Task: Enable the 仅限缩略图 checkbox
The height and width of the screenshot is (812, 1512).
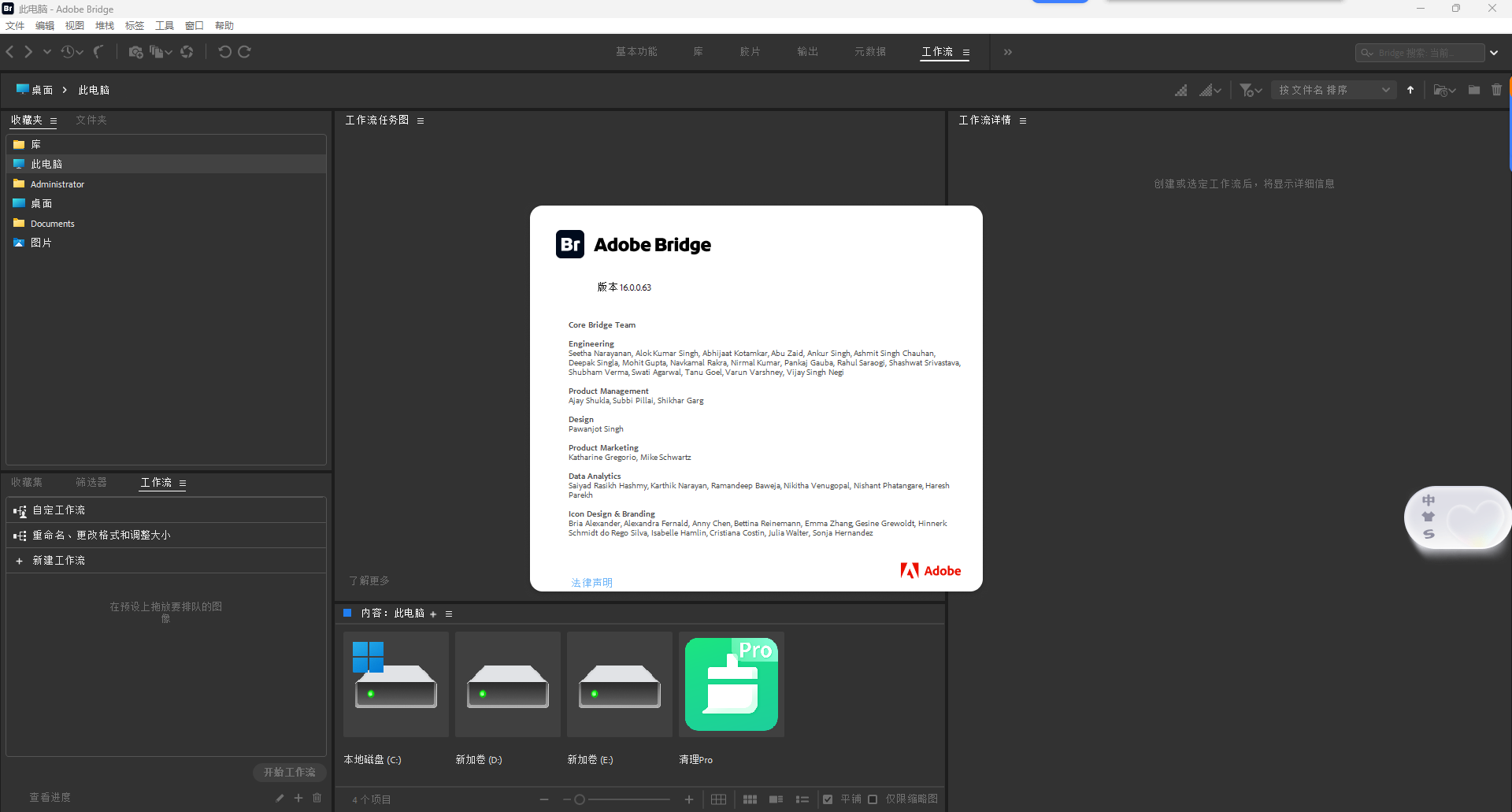Action: point(873,799)
